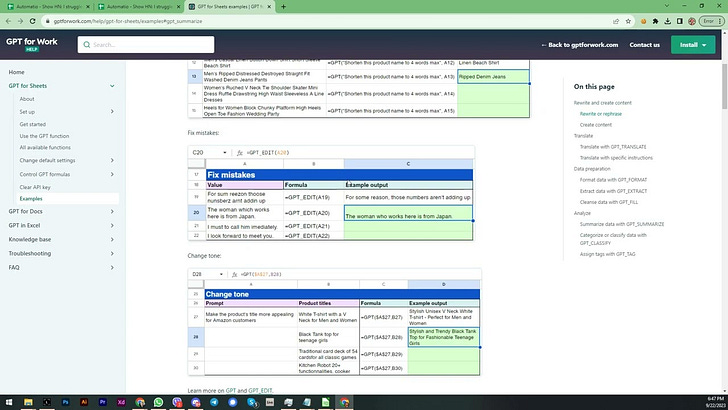Toggle the browser side panel icon
Screen dimensions: 728x410
coord(680,21)
